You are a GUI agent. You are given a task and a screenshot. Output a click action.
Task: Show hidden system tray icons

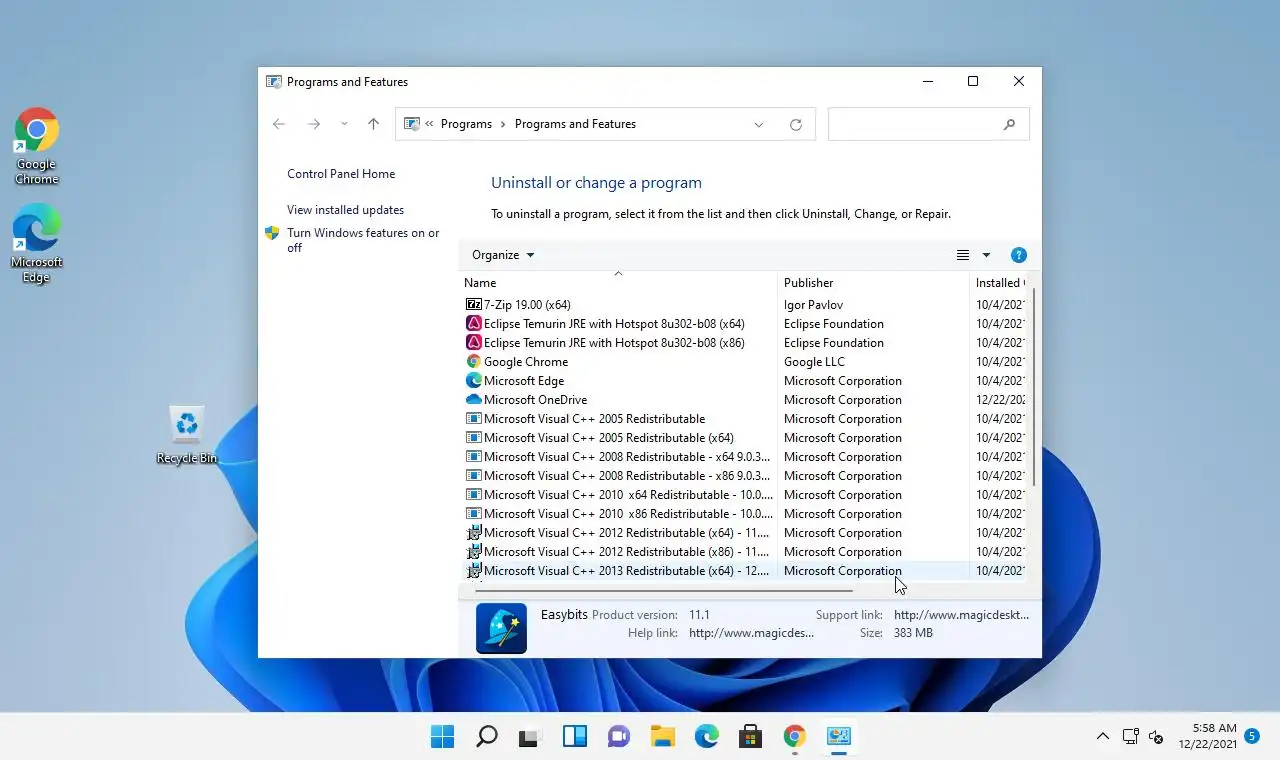tap(1103, 737)
